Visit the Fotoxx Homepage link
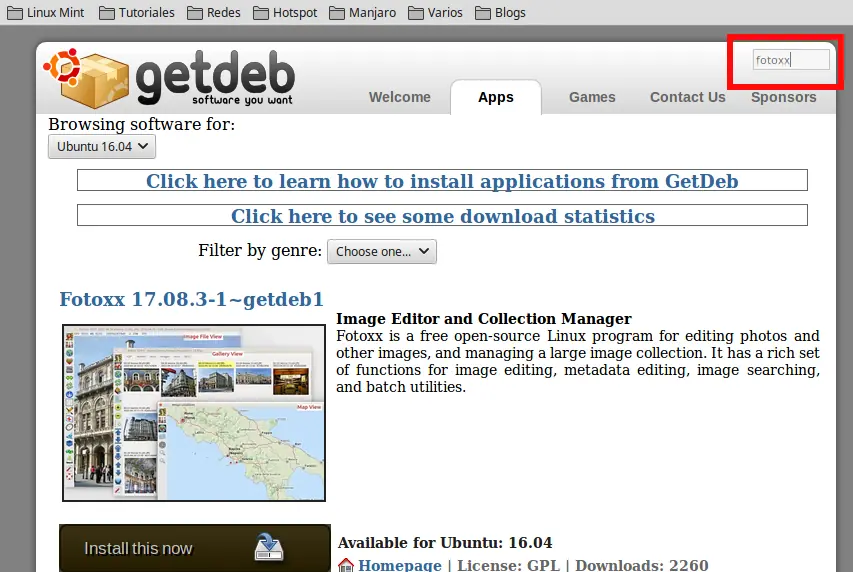 399,565
